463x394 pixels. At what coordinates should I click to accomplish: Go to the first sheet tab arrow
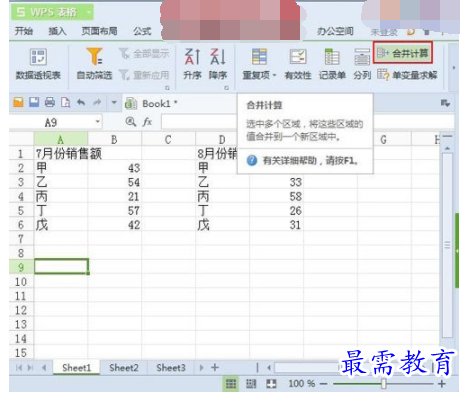19,368
